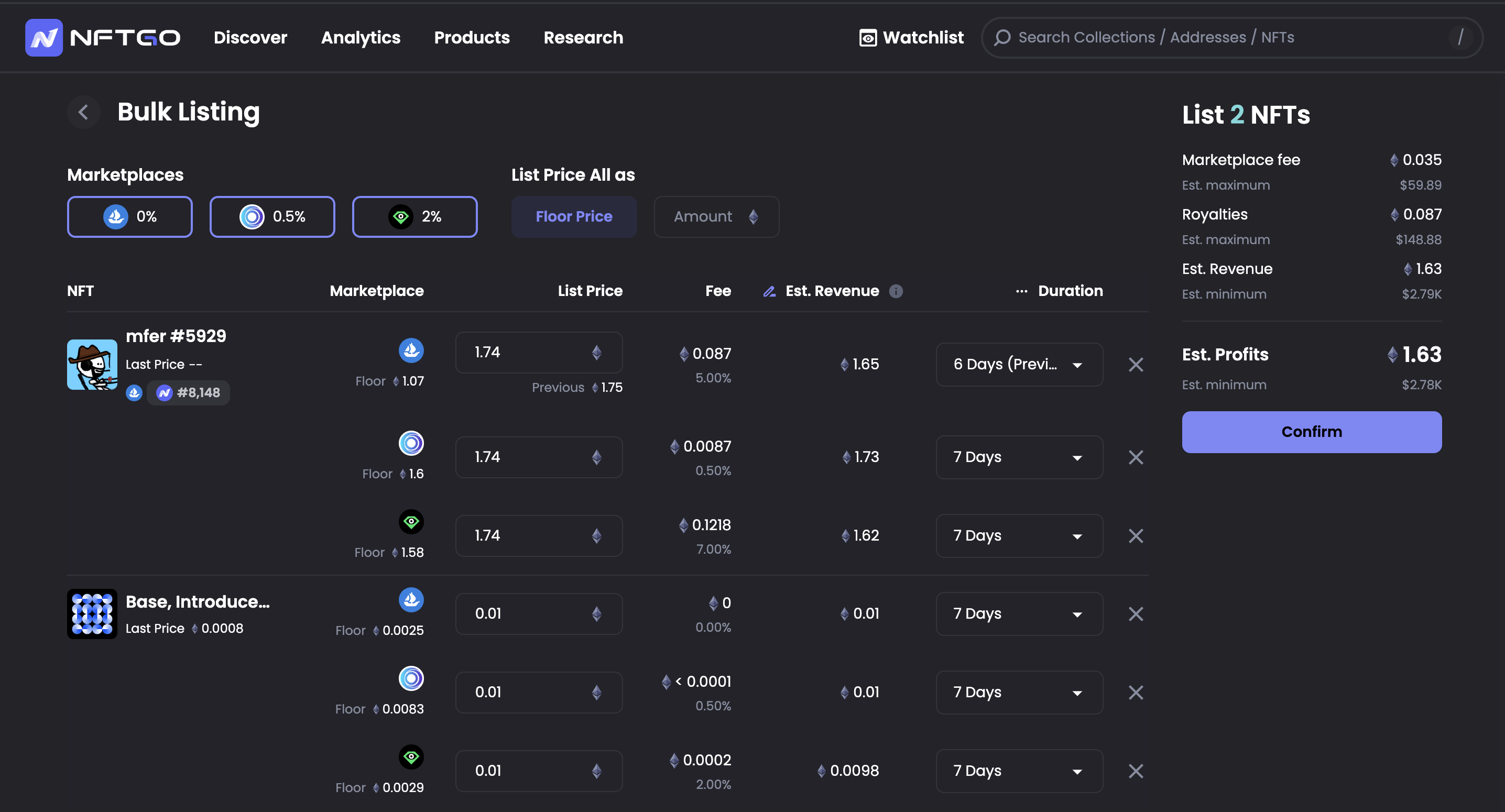The width and height of the screenshot is (1505, 812).
Task: Open the 7 Days dropdown for the 0.0098 row
Action: pos(1019,771)
